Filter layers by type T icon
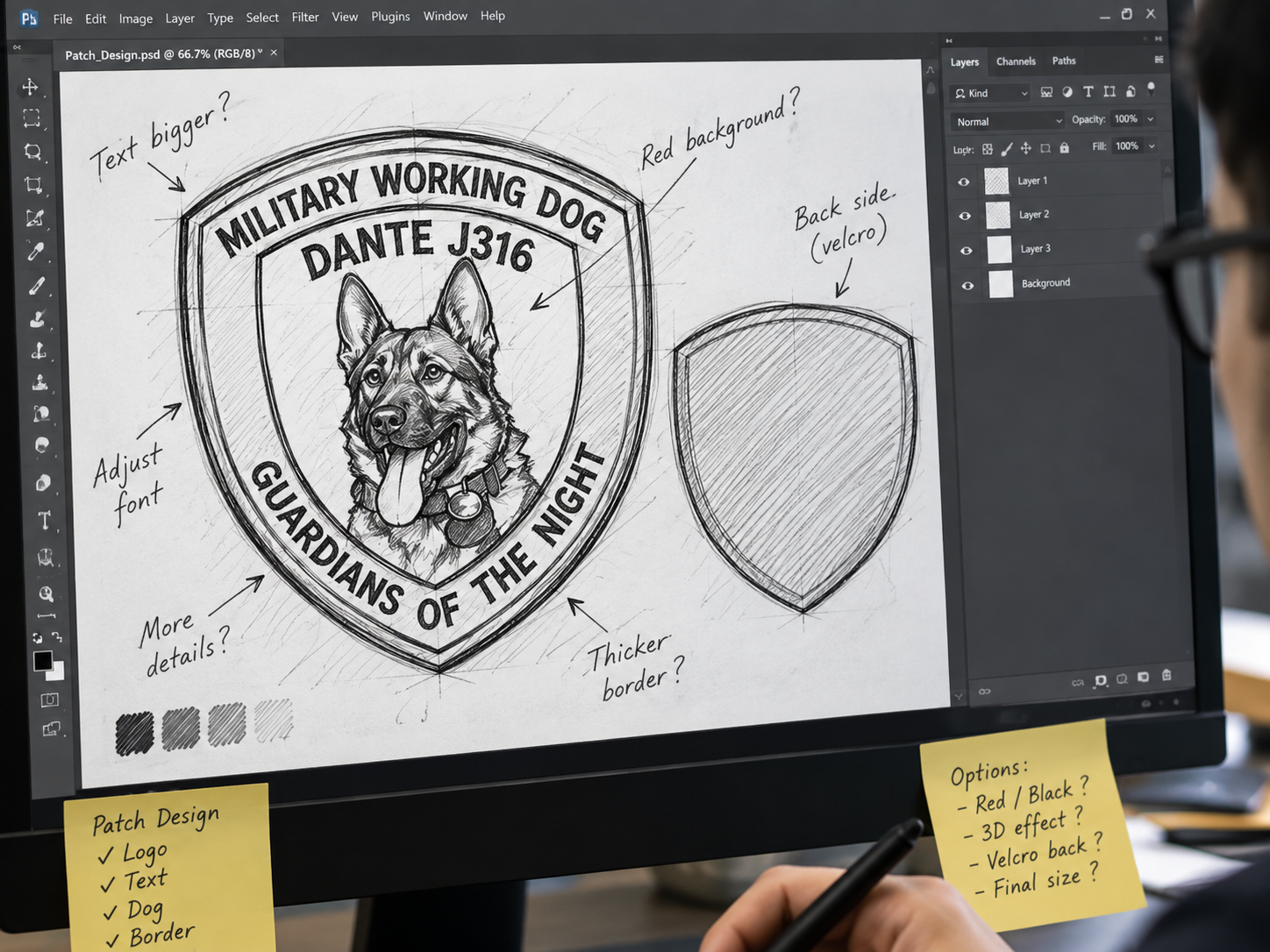 [1088, 91]
